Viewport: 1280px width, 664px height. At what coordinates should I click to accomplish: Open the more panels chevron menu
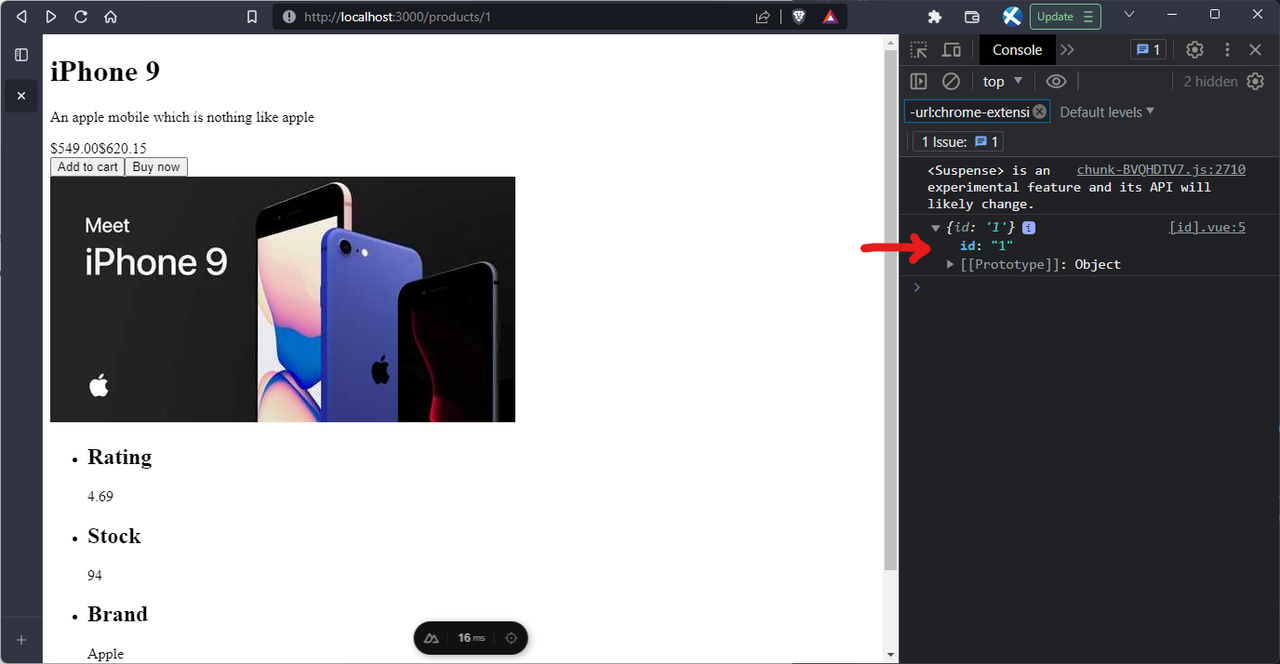tap(1066, 49)
